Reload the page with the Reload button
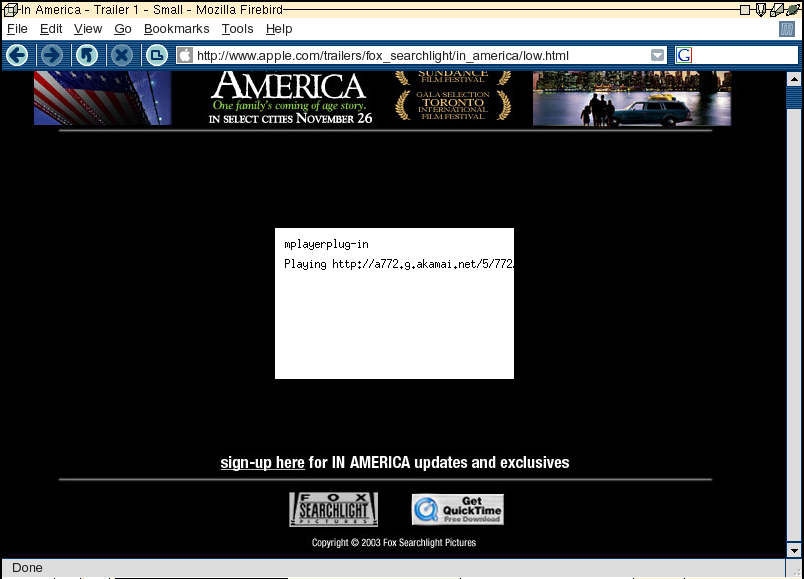This screenshot has height=579, width=804. (87, 55)
